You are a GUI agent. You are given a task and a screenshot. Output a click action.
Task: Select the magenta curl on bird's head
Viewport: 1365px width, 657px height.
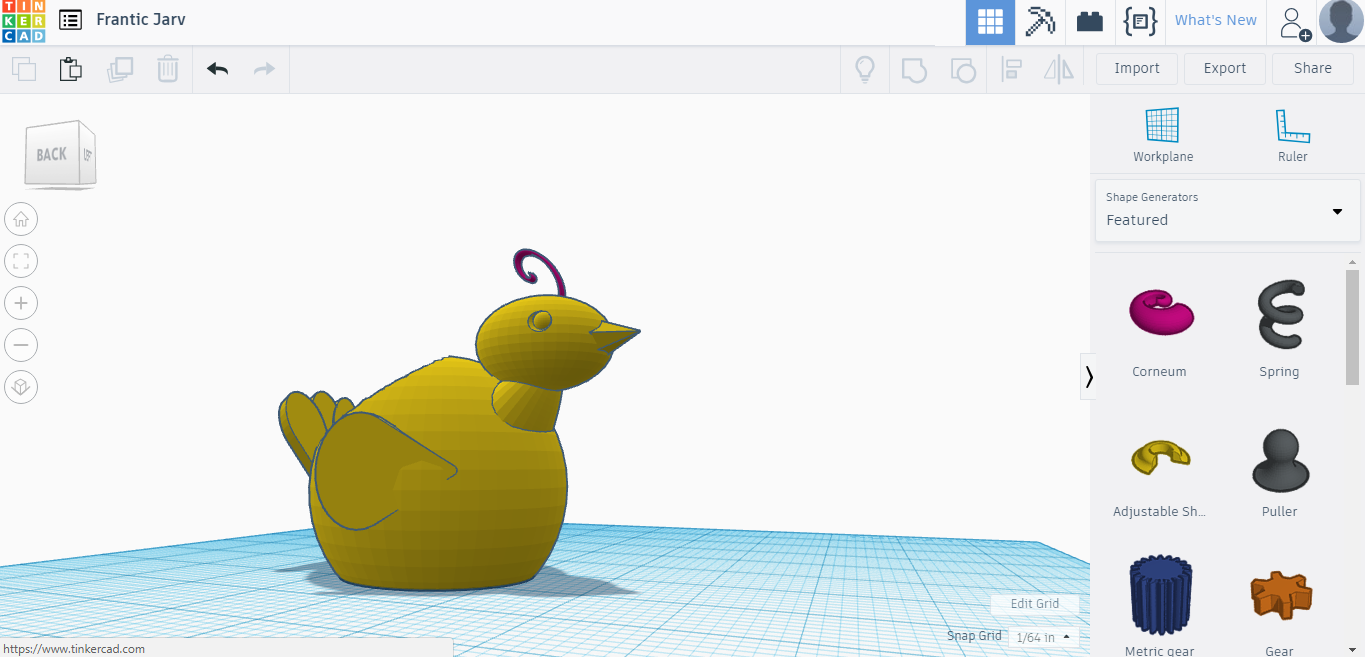[538, 271]
